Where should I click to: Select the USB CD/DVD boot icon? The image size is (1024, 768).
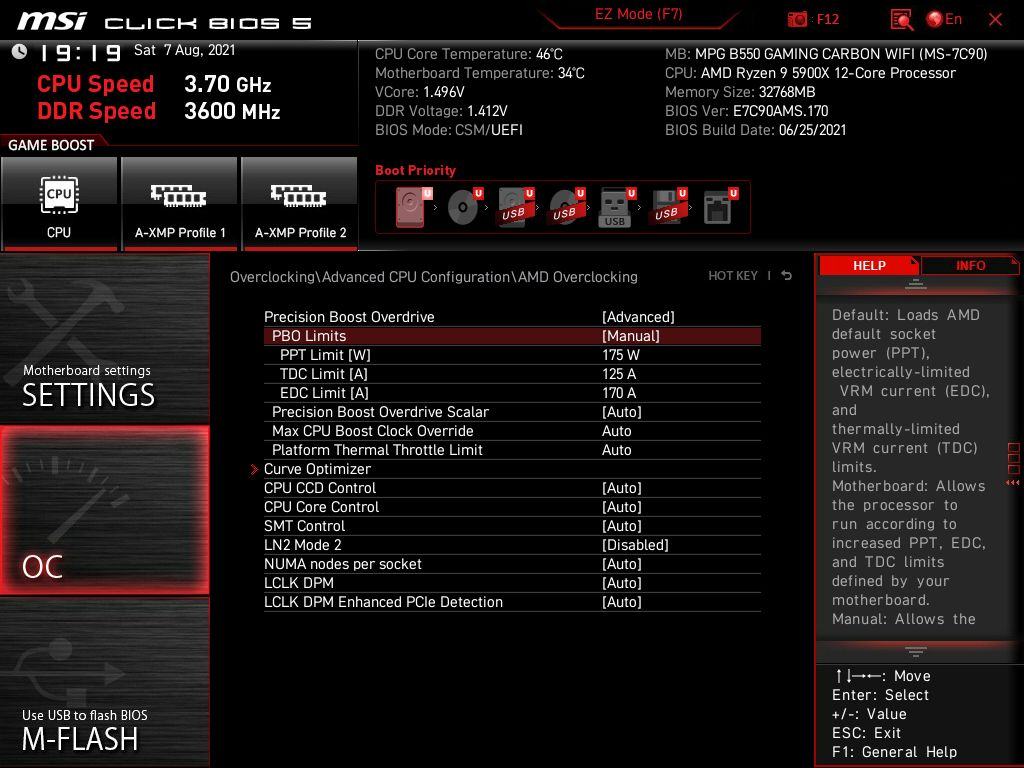pos(566,207)
